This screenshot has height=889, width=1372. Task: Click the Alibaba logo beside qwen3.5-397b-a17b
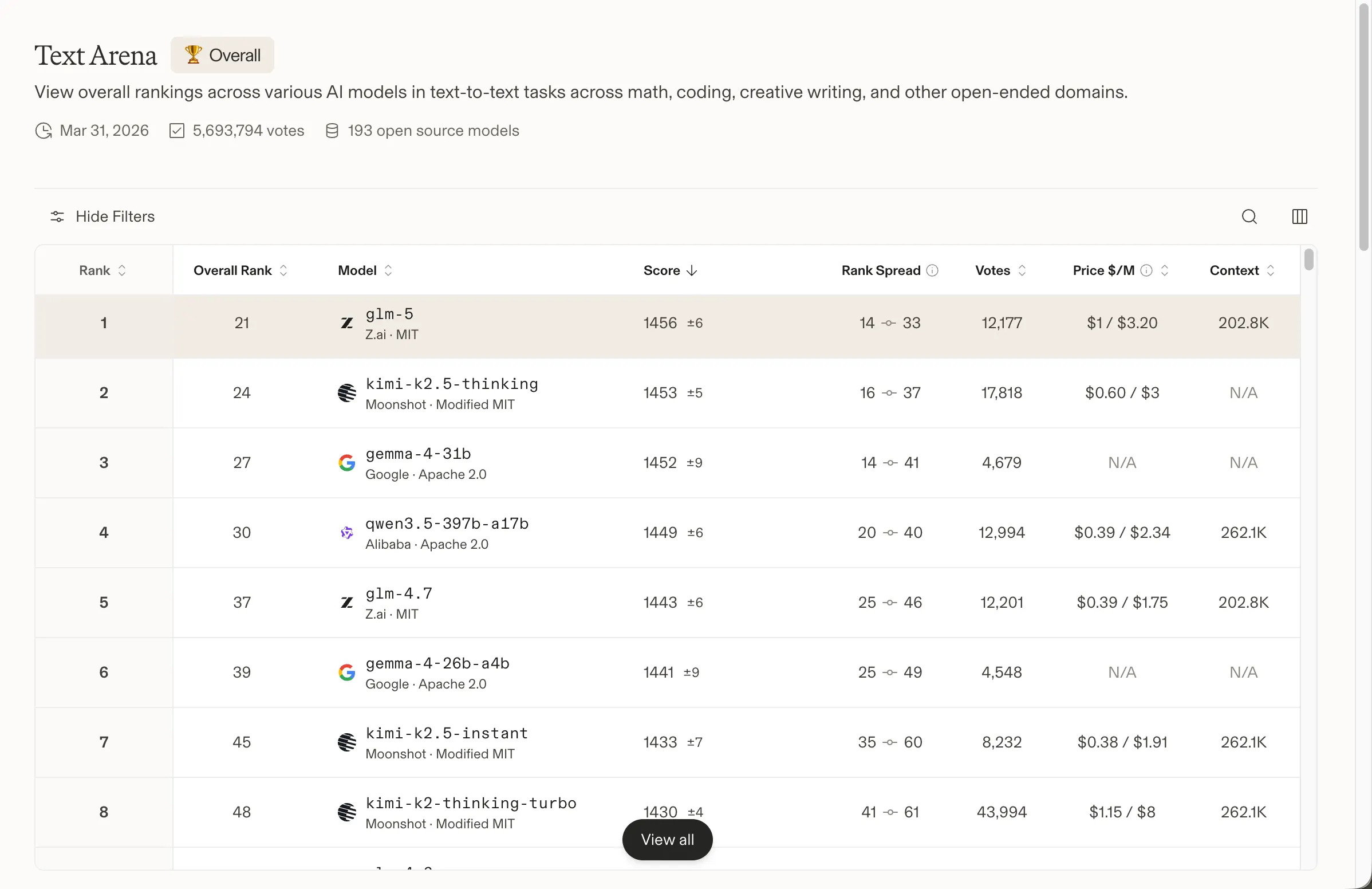click(346, 533)
